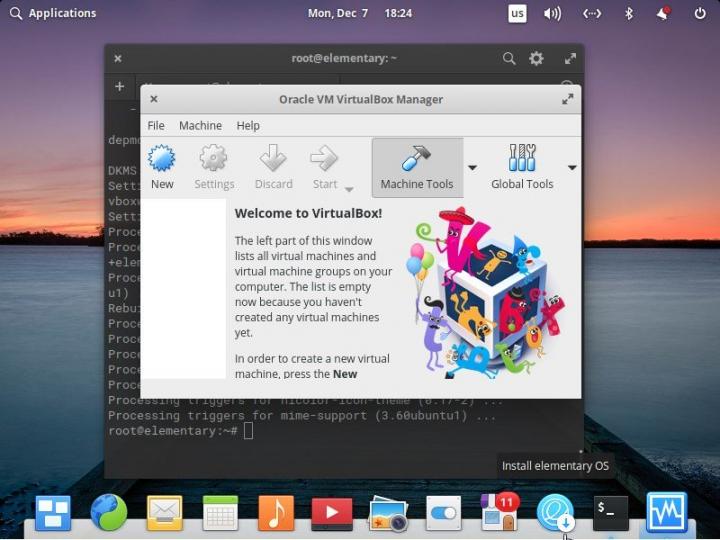Open AppCenter with 11 updates badge

coord(498,512)
